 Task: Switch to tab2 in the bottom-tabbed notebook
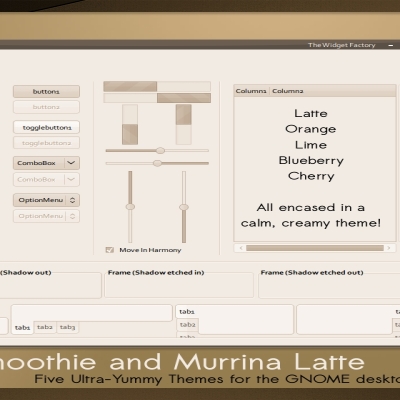[45, 327]
